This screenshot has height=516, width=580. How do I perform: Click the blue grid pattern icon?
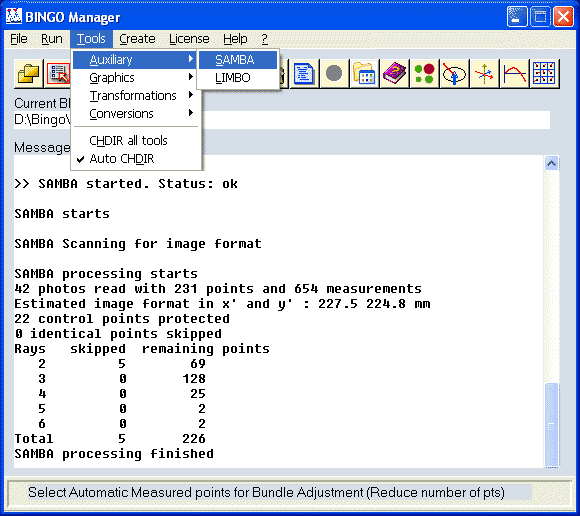[544, 74]
